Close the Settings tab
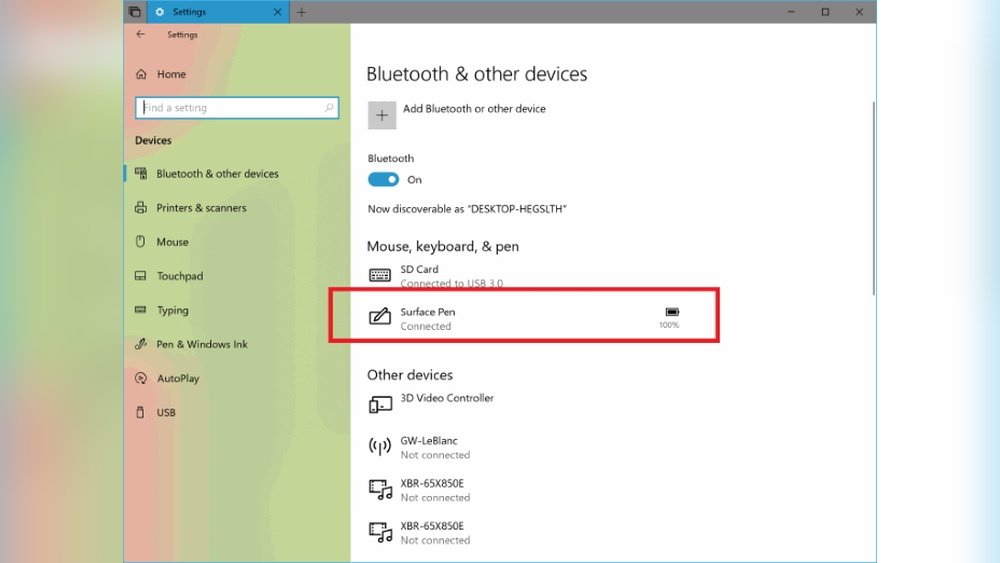 pyautogui.click(x=277, y=12)
